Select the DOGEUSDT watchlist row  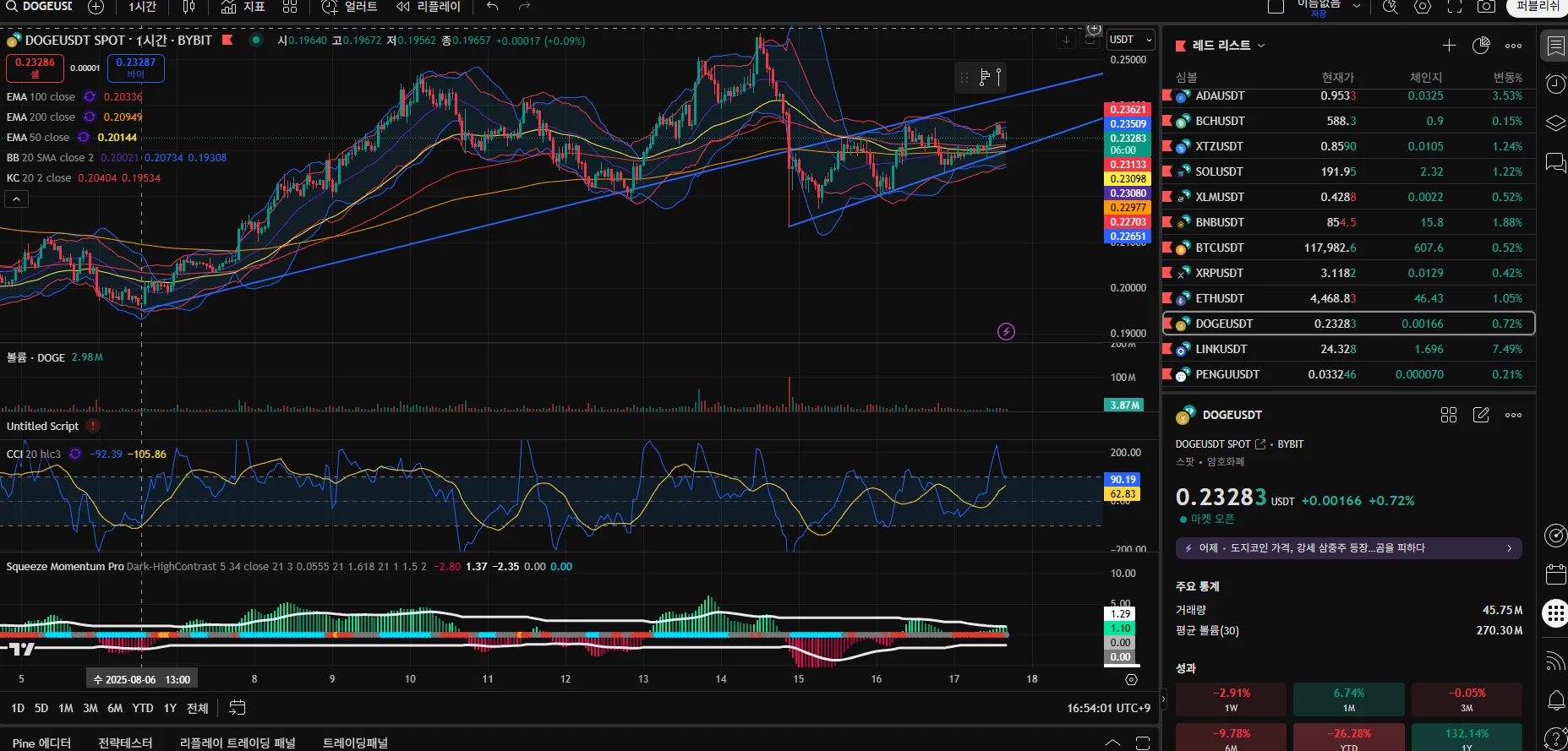point(1348,324)
